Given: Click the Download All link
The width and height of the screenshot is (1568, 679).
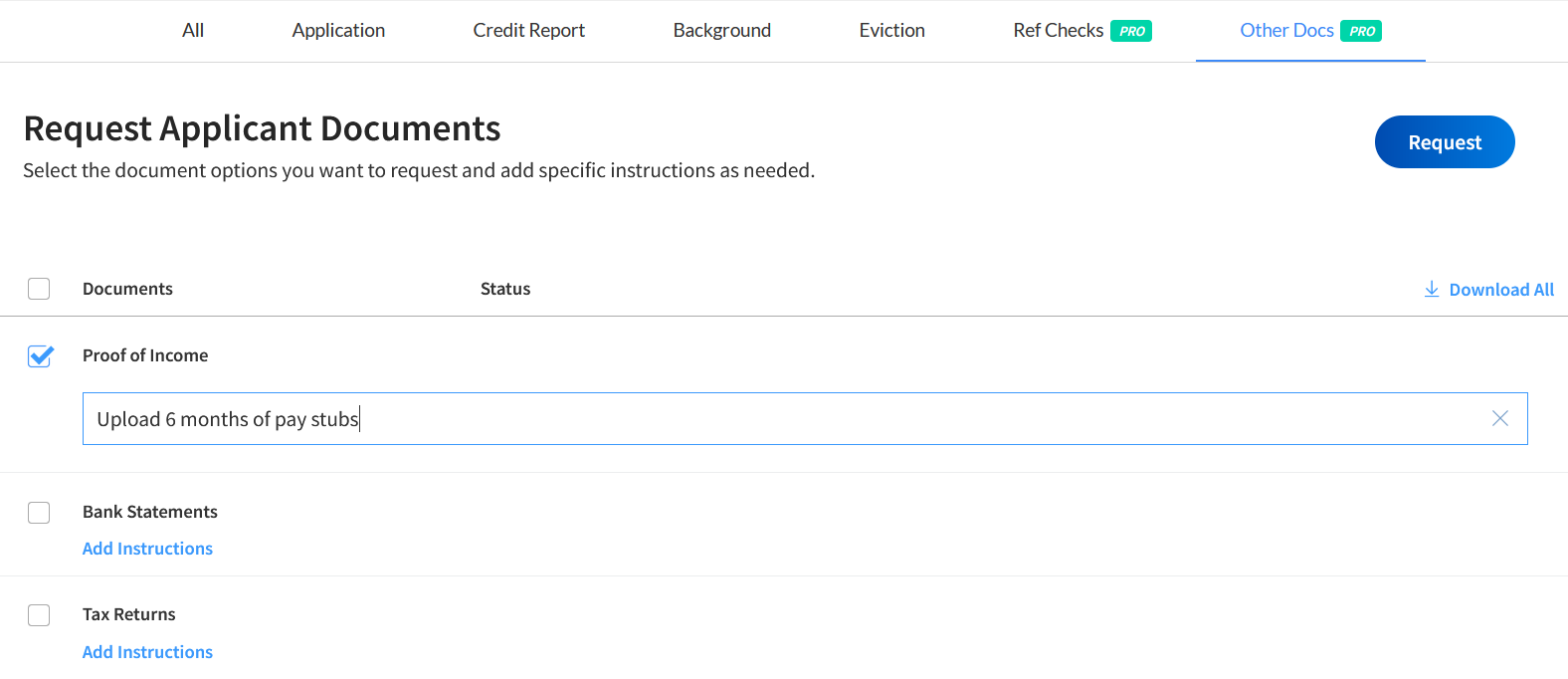Looking at the screenshot, I should click(1501, 290).
